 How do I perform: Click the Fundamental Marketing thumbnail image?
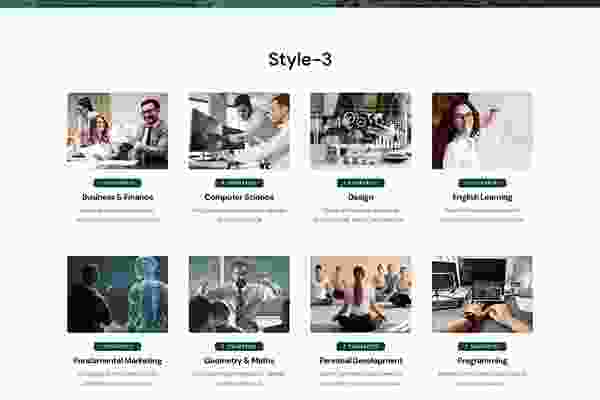pyautogui.click(x=117, y=294)
